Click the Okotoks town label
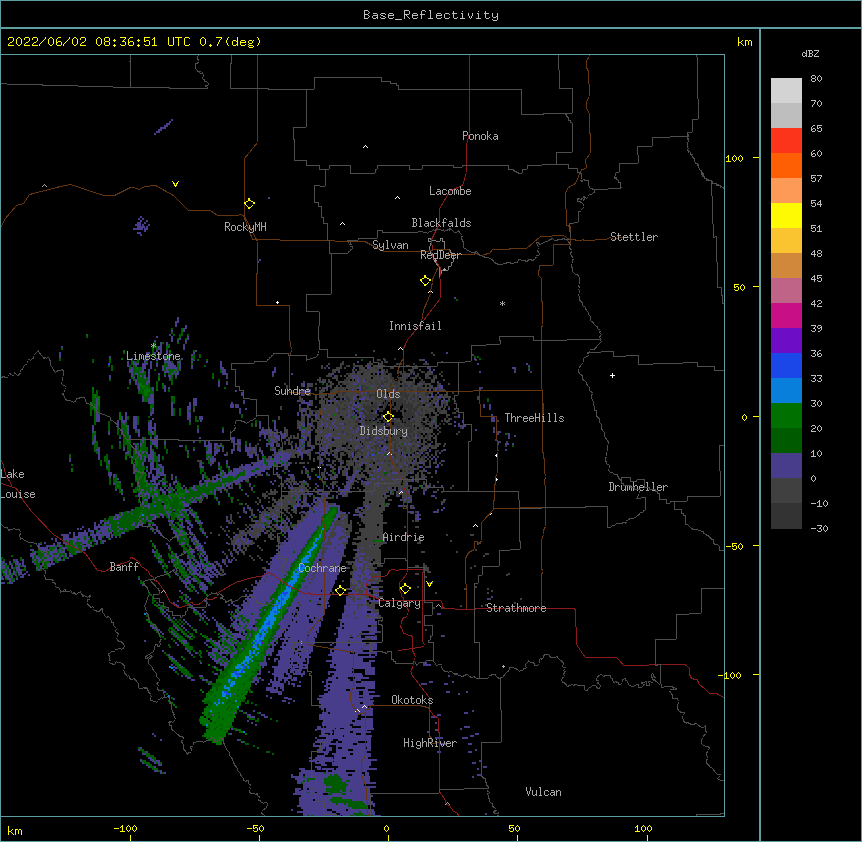 point(412,700)
